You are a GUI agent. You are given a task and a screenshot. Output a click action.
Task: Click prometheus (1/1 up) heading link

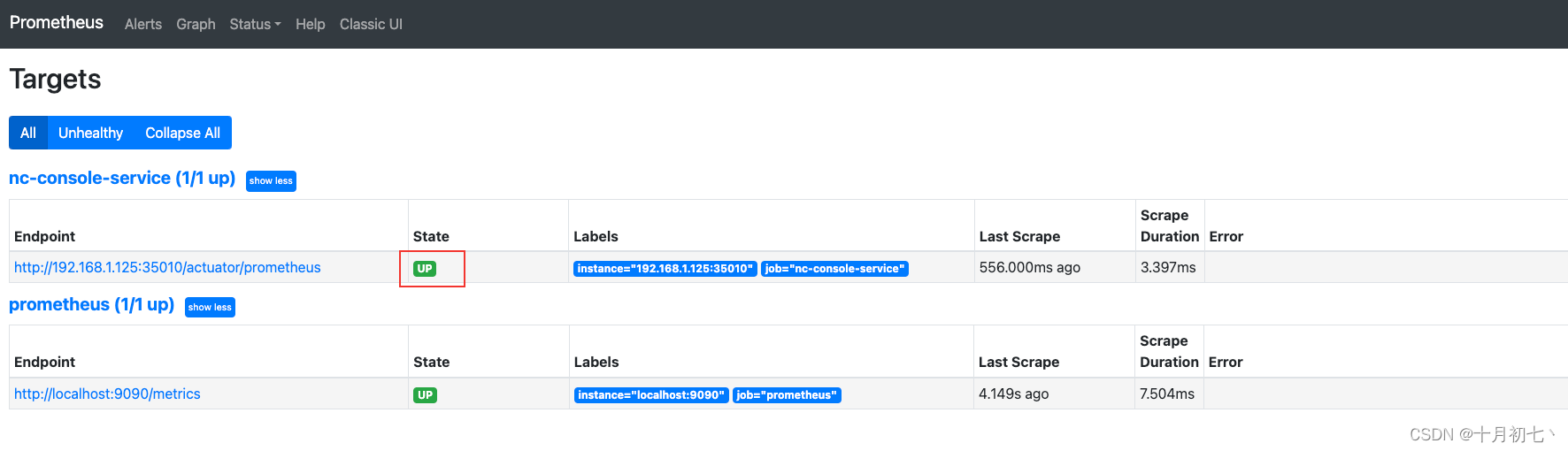coord(91,304)
